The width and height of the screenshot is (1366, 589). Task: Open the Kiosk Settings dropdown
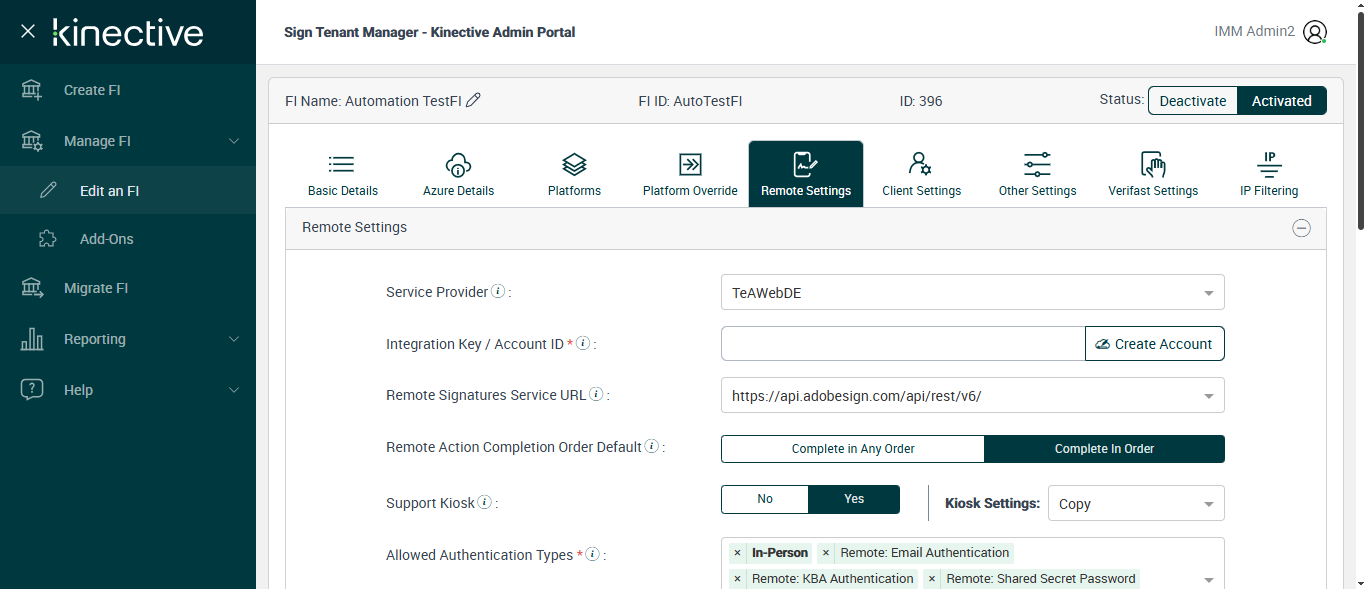click(x=1135, y=504)
